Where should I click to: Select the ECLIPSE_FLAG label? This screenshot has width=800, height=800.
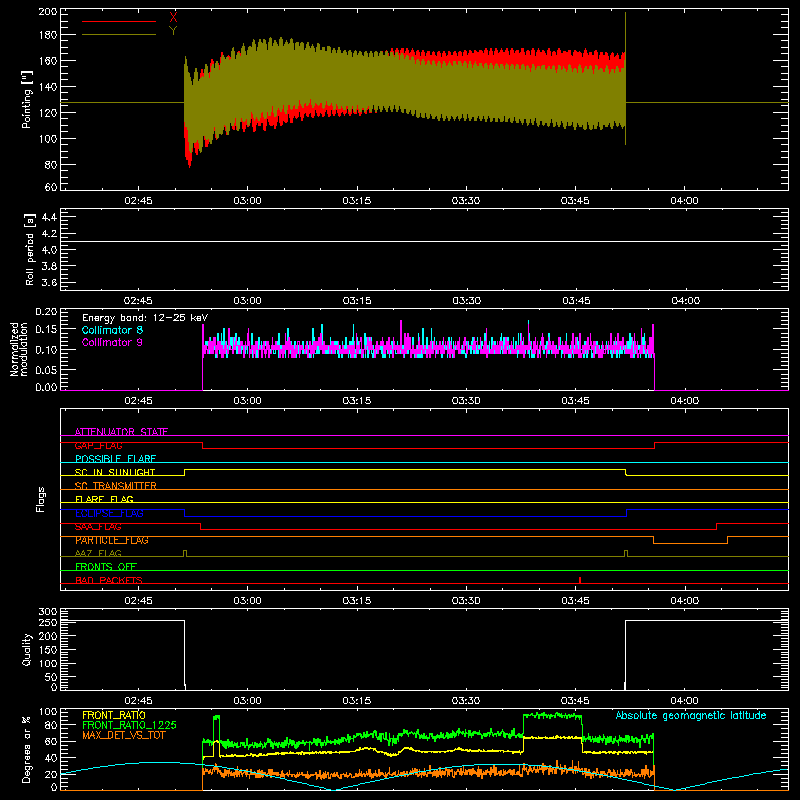pyautogui.click(x=109, y=513)
